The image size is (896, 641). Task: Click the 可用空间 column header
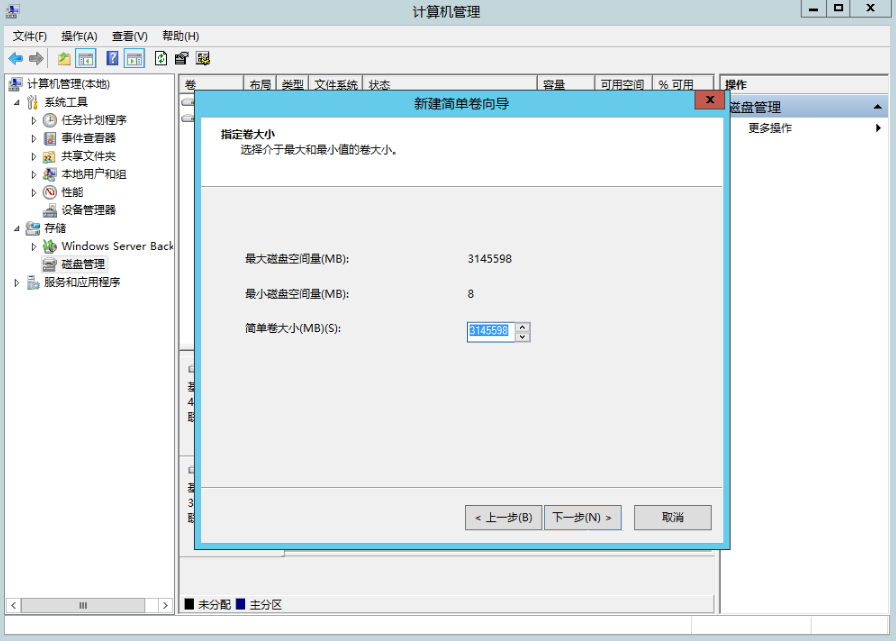(623, 85)
